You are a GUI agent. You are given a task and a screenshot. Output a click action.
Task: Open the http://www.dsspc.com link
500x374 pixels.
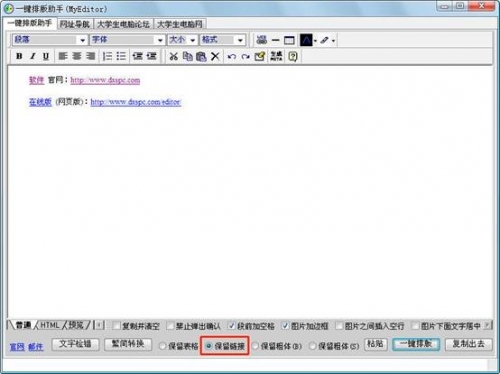[x=105, y=80]
